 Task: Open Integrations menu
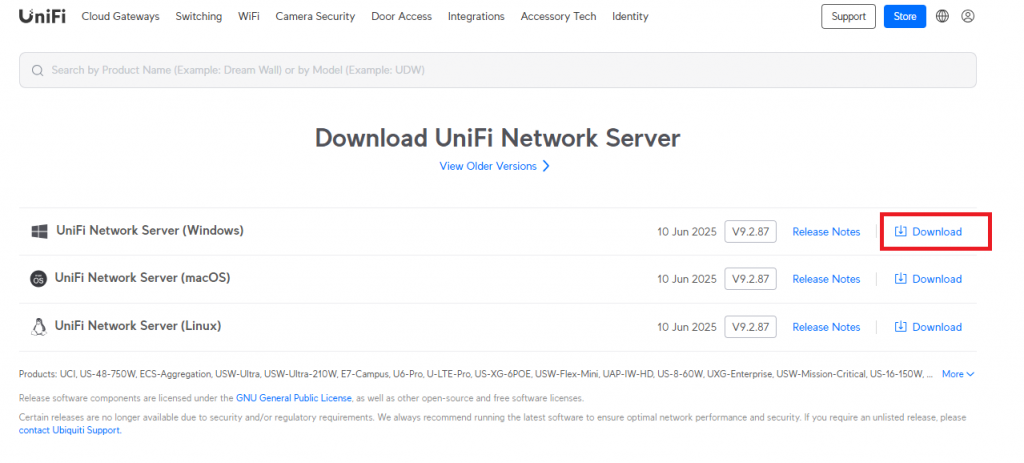(476, 16)
